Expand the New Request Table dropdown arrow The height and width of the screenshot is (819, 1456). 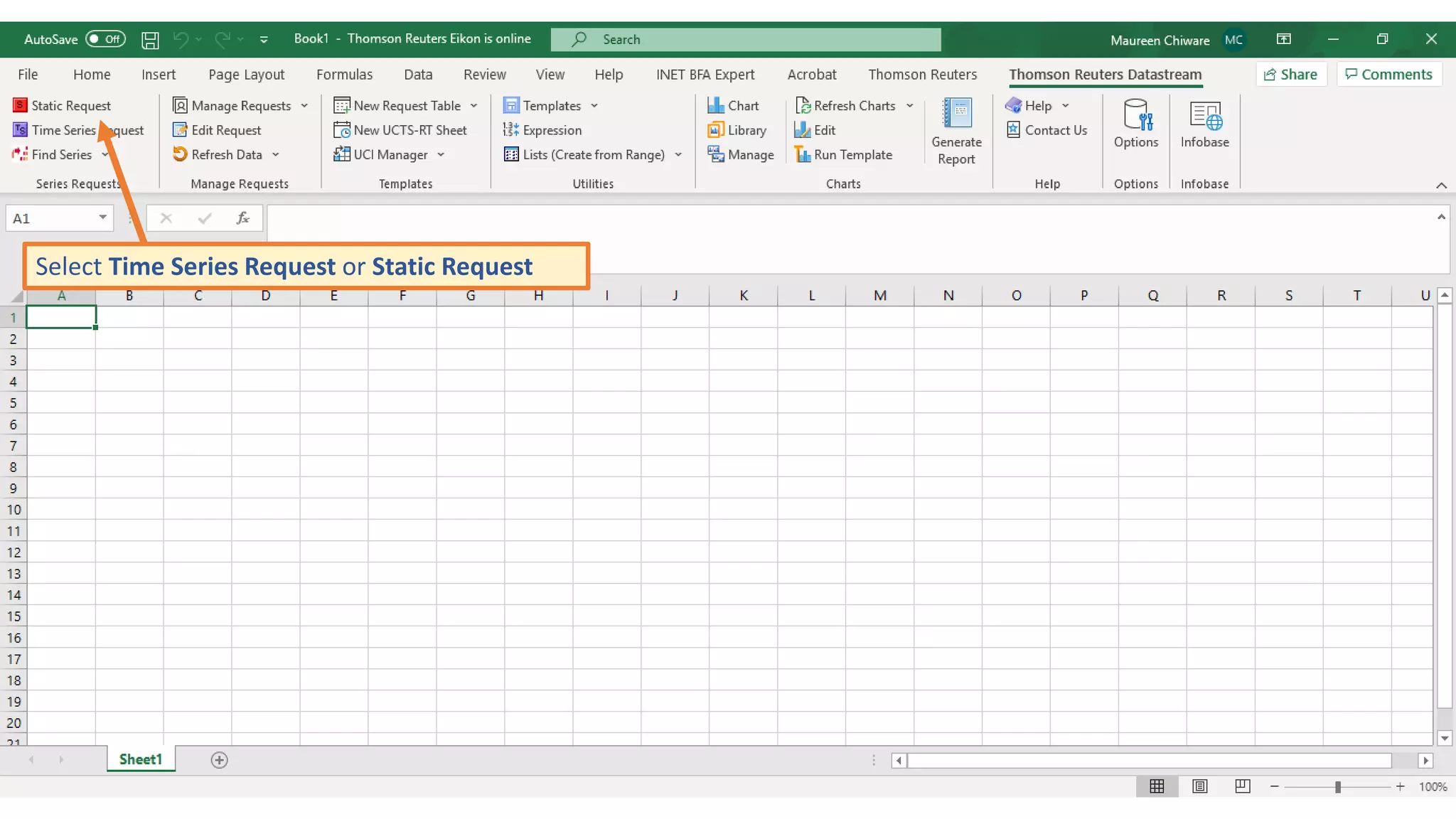pos(474,105)
